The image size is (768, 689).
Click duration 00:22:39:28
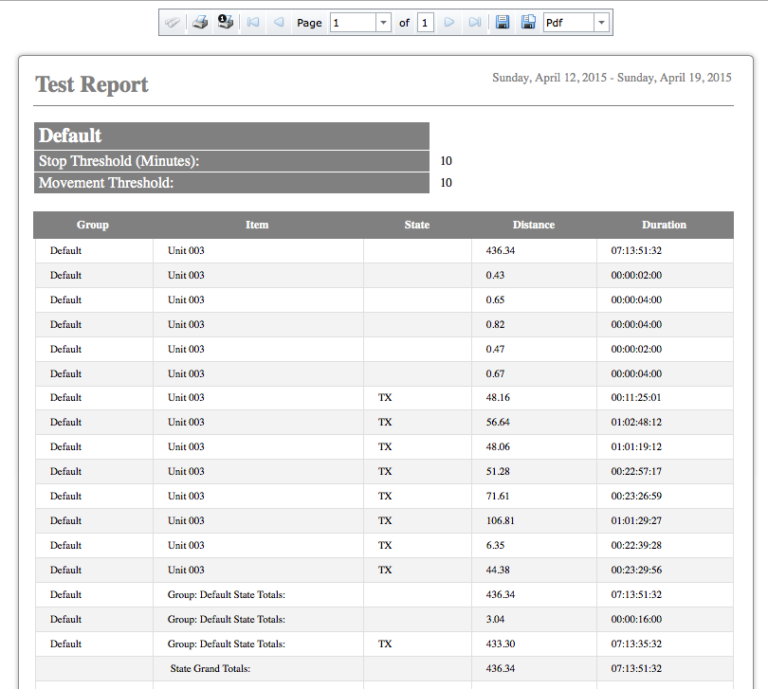pos(636,545)
